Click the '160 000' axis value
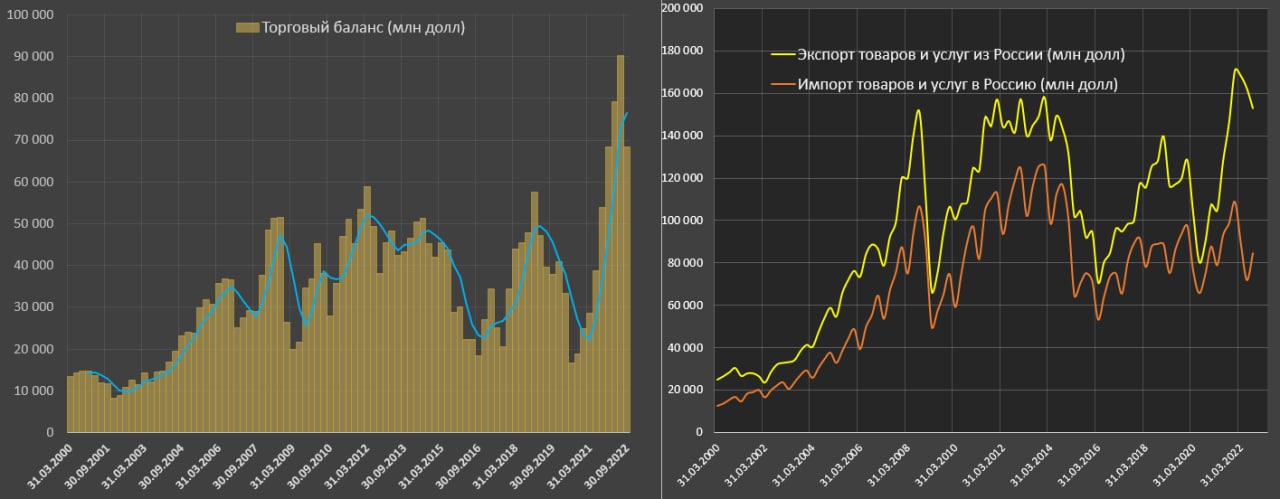The width and height of the screenshot is (1280, 499). [681, 93]
